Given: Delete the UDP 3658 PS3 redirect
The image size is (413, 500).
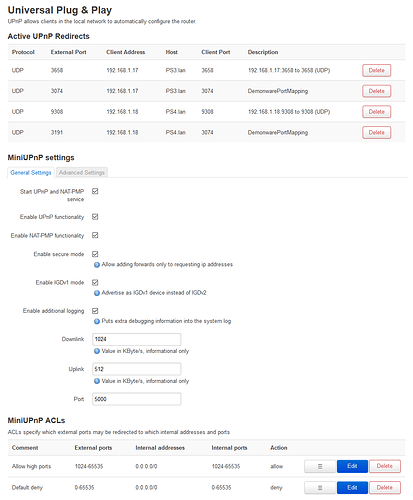Looking at the screenshot, I should [x=376, y=70].
